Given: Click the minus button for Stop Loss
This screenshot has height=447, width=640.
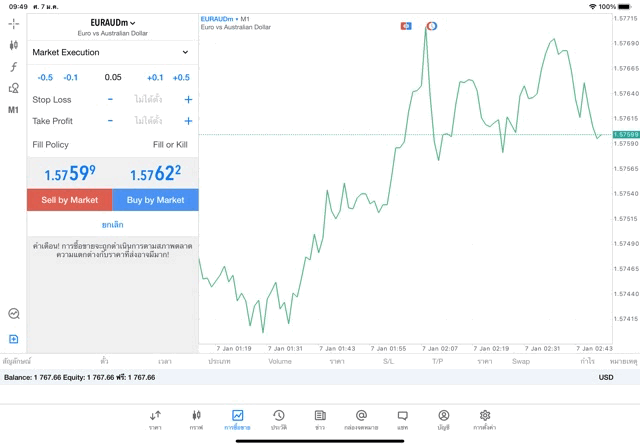Looking at the screenshot, I should 110,99.
